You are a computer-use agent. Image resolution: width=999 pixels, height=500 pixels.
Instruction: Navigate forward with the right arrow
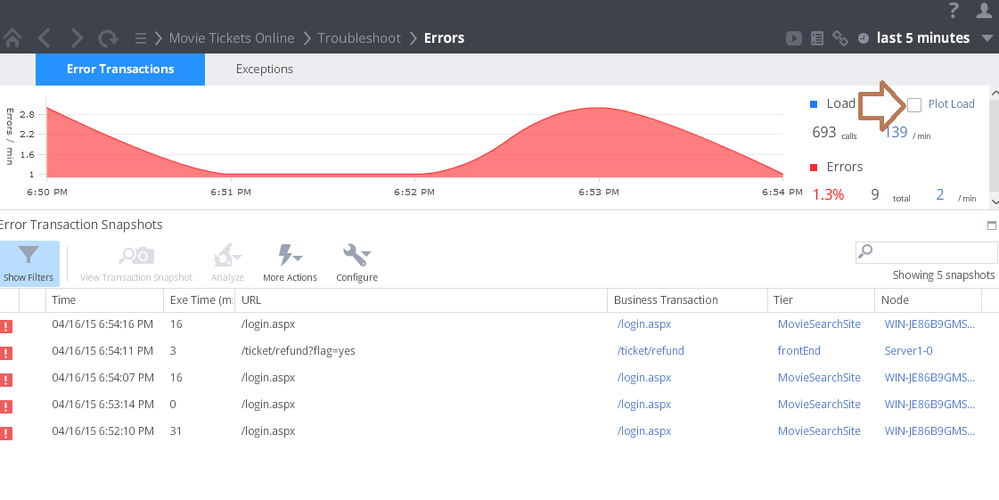[x=77, y=38]
